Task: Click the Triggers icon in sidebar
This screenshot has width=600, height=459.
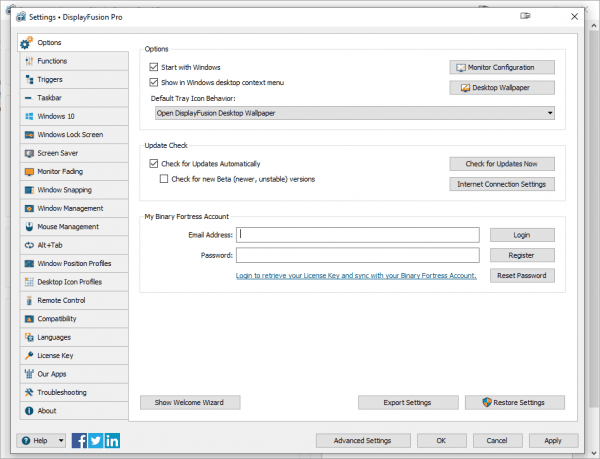Action: (29, 80)
